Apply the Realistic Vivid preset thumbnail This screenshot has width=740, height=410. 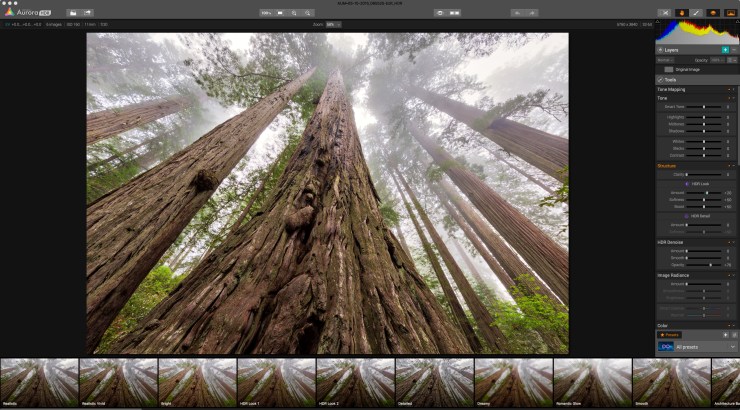point(118,383)
